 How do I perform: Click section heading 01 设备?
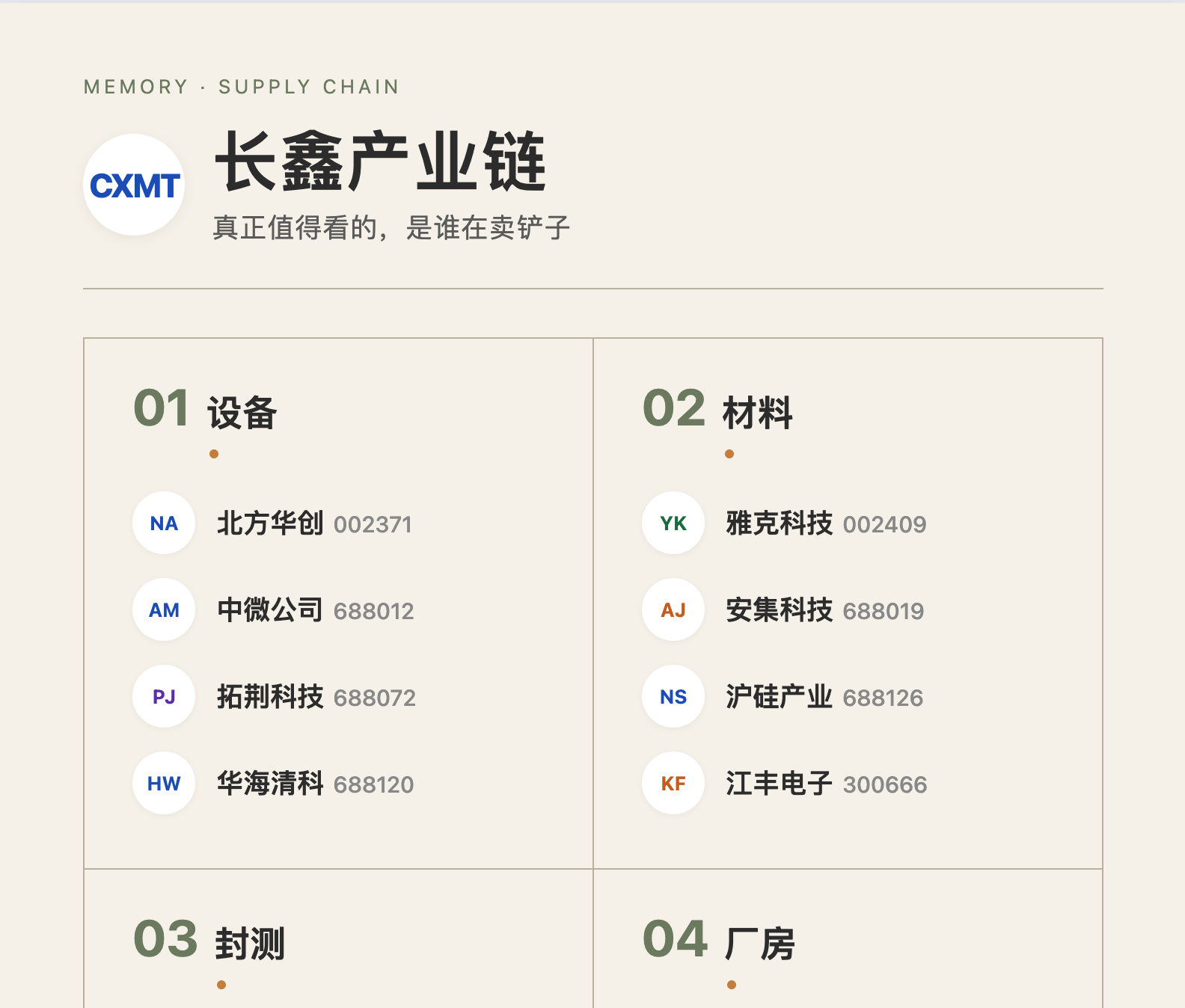pos(206,411)
